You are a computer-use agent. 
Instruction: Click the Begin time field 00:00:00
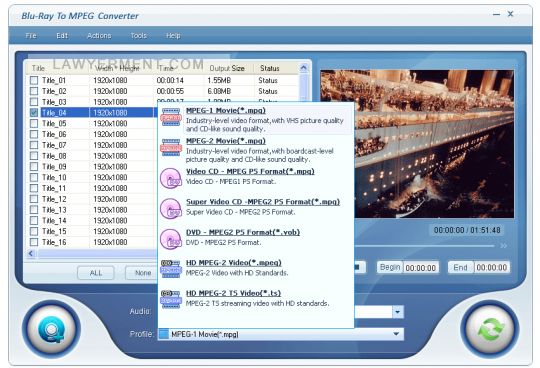click(x=420, y=267)
